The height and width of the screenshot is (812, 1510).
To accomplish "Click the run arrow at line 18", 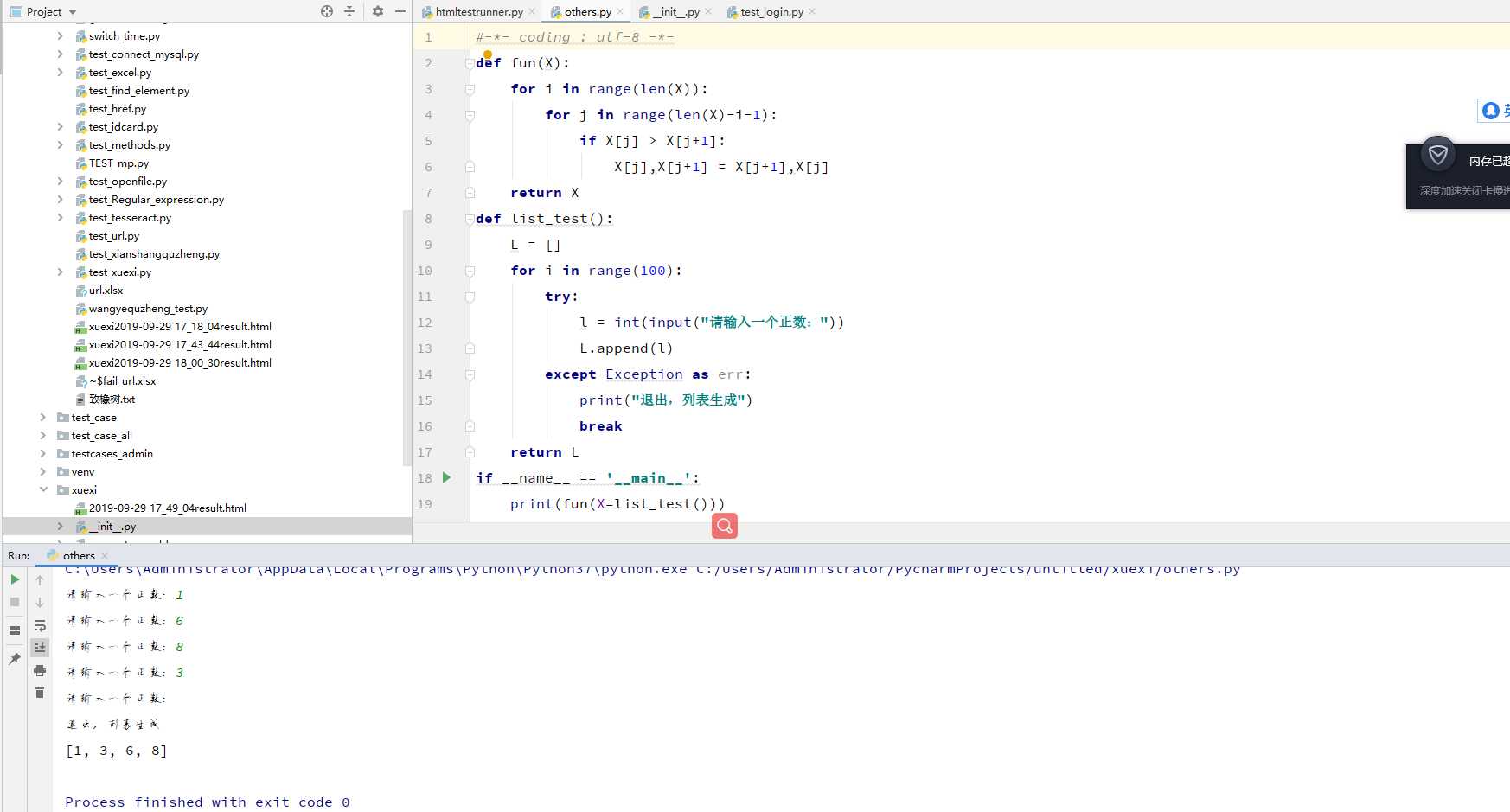I will 447,477.
